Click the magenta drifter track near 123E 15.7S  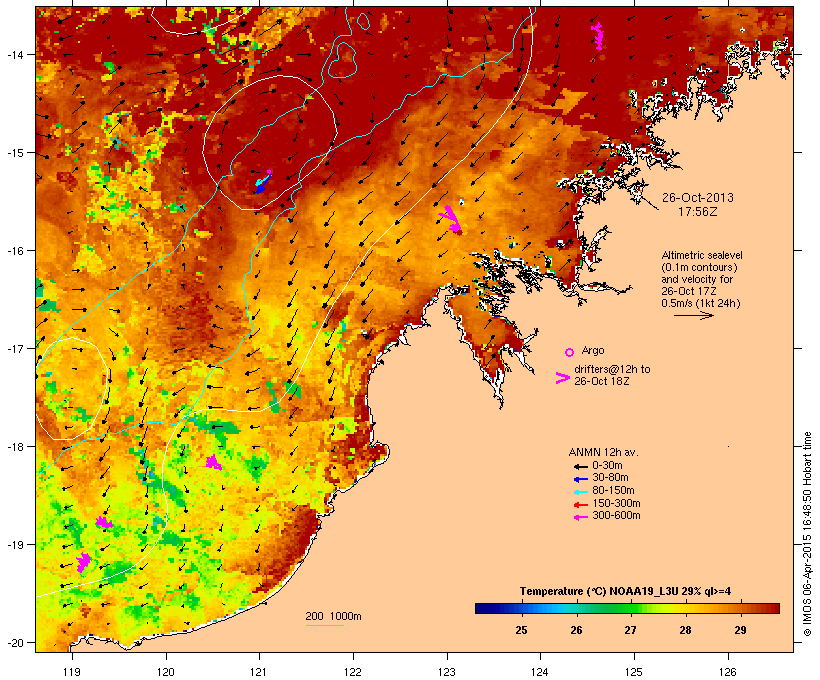click(x=451, y=220)
